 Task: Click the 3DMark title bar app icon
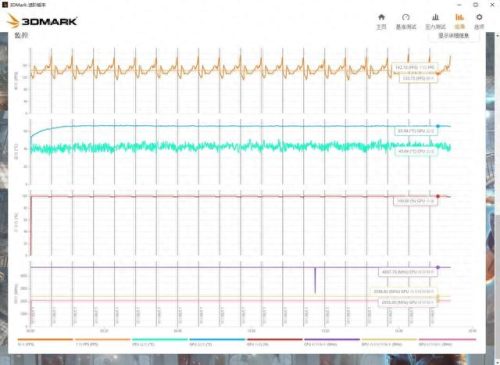(x=5, y=5)
